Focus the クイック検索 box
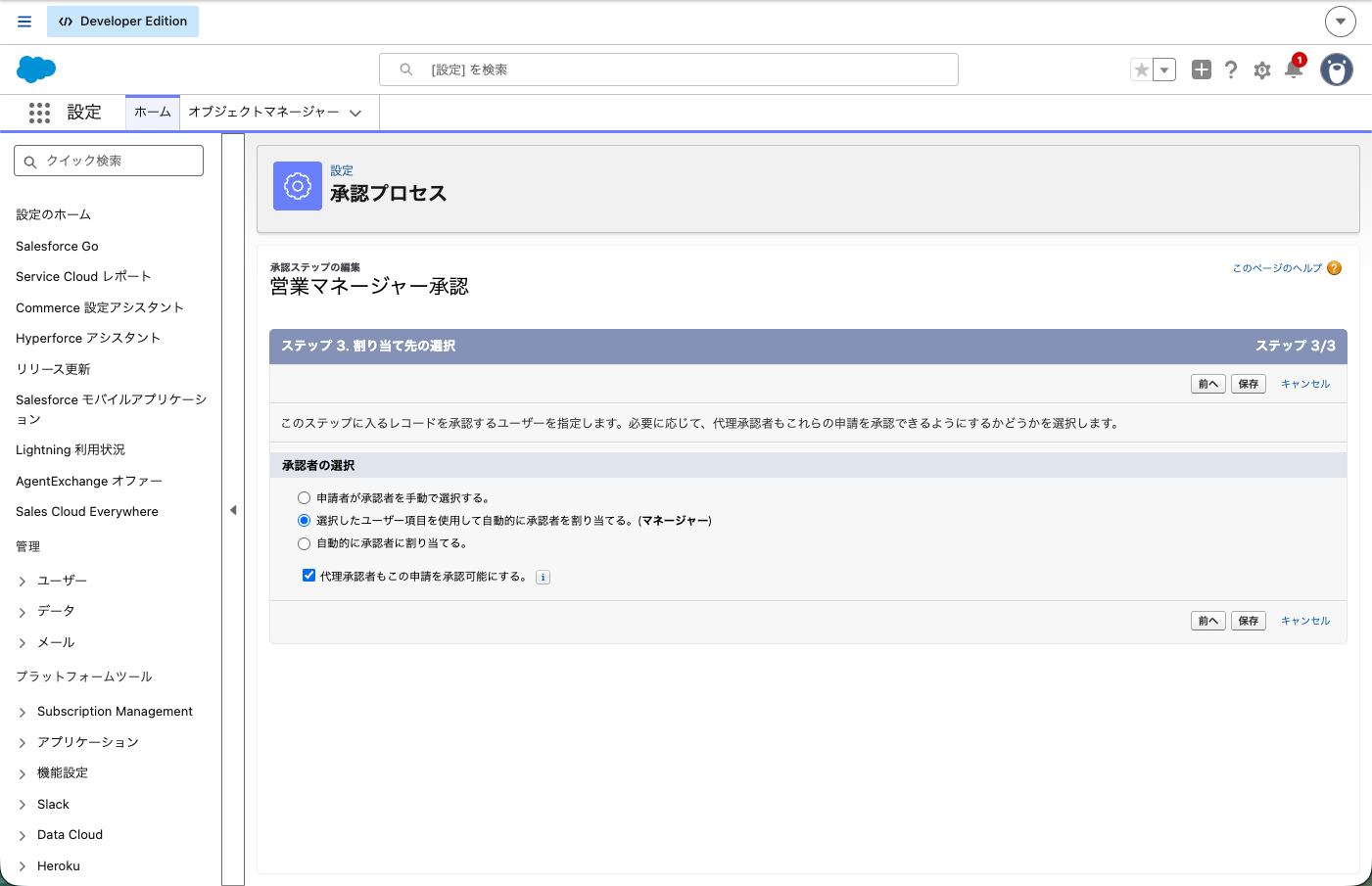1372x886 pixels. [x=109, y=161]
